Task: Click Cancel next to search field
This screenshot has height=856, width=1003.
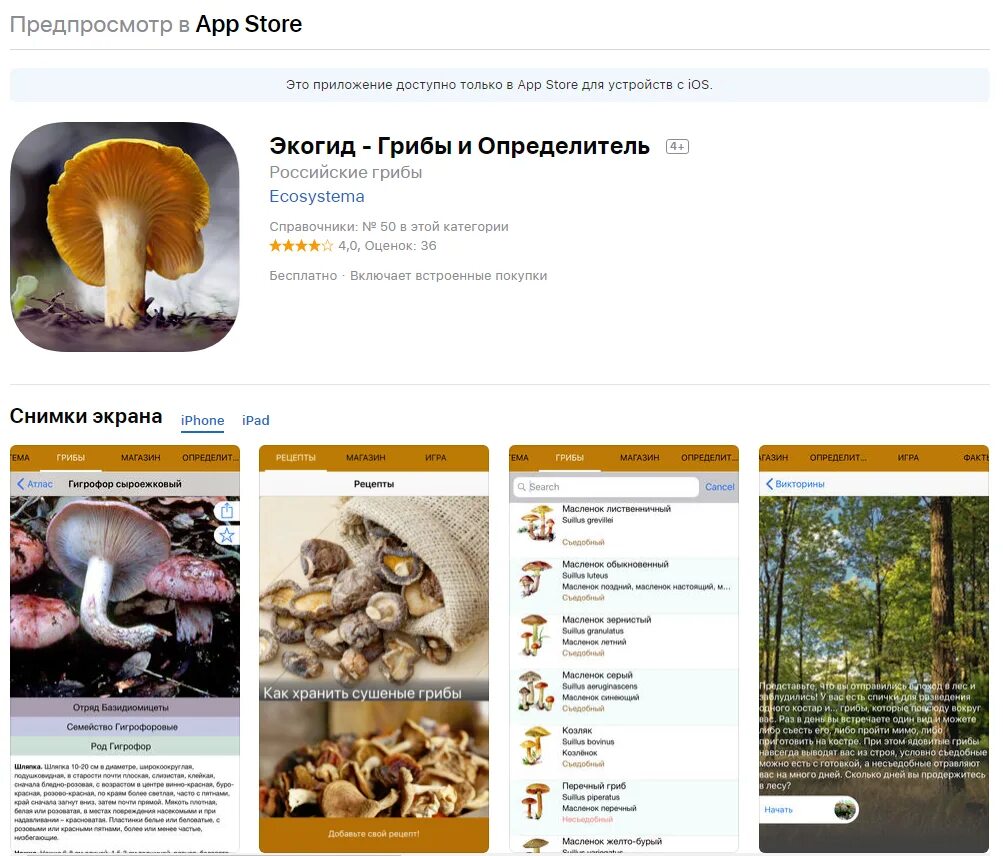Action: [720, 487]
